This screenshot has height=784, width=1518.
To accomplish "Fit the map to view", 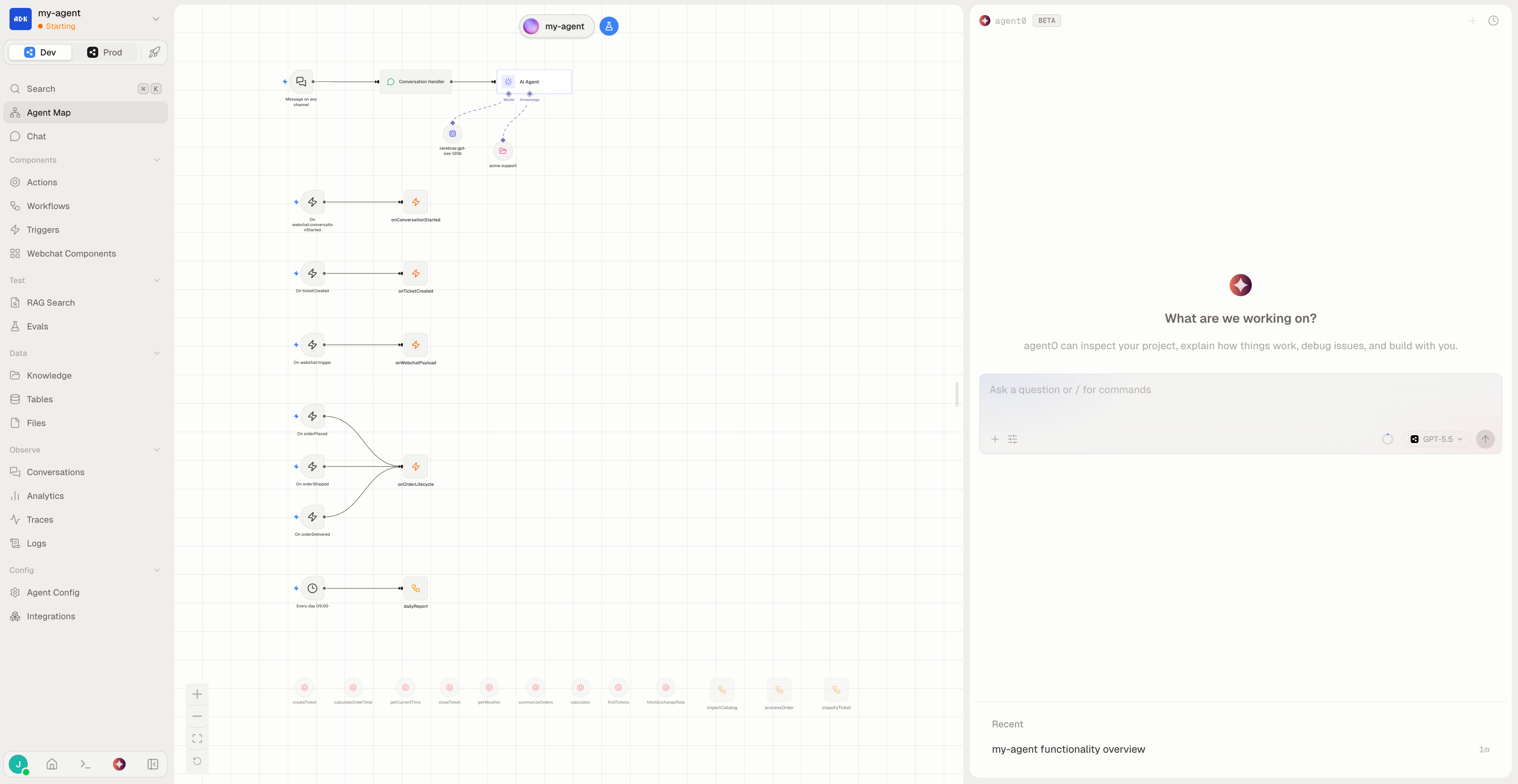I will [x=197, y=738].
